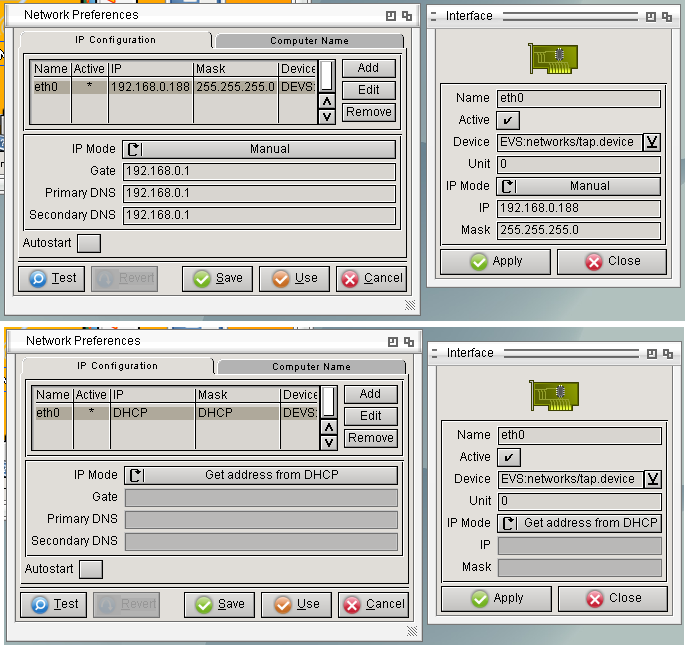The image size is (685, 650).
Task: Click Close in the Interface window set to DHCP
Action: (x=612, y=598)
